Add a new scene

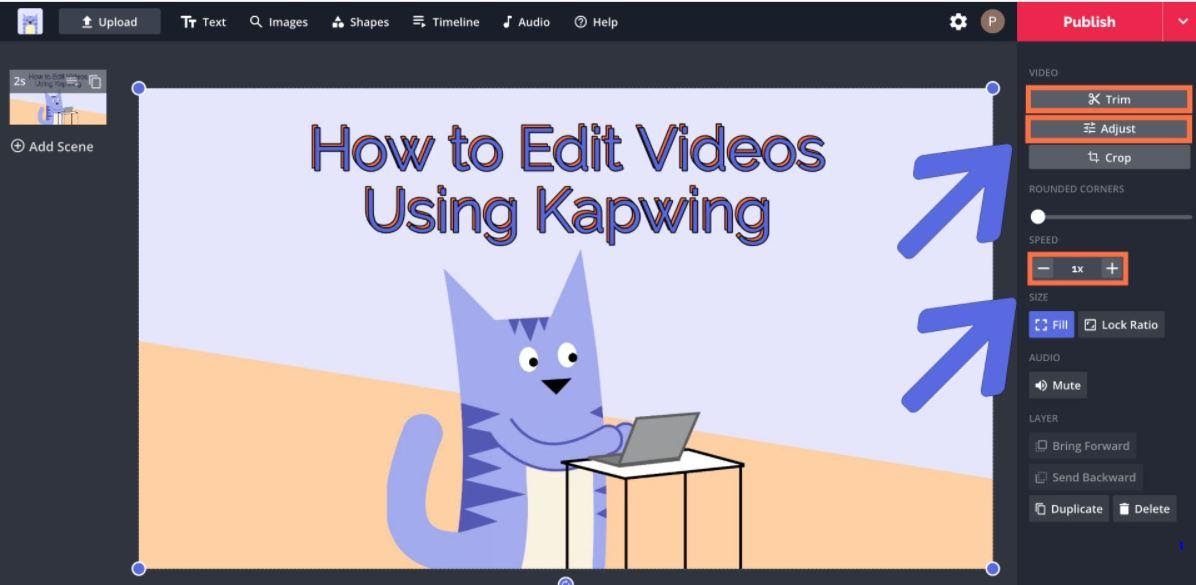[x=52, y=146]
